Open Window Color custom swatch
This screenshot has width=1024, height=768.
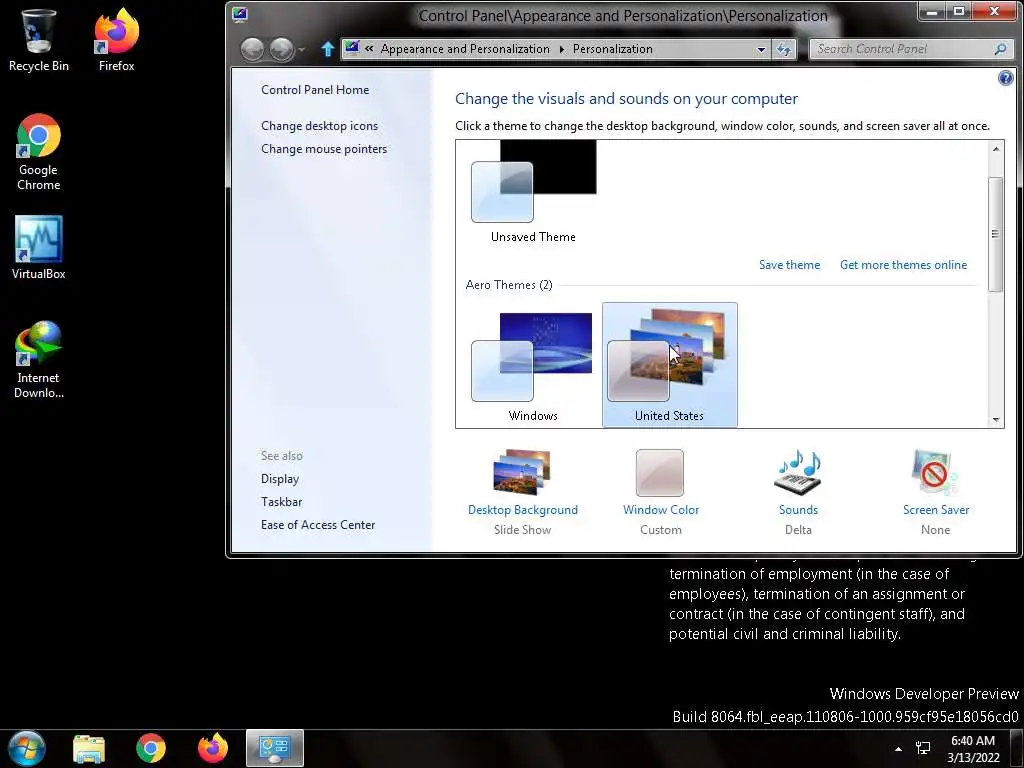(x=660, y=492)
